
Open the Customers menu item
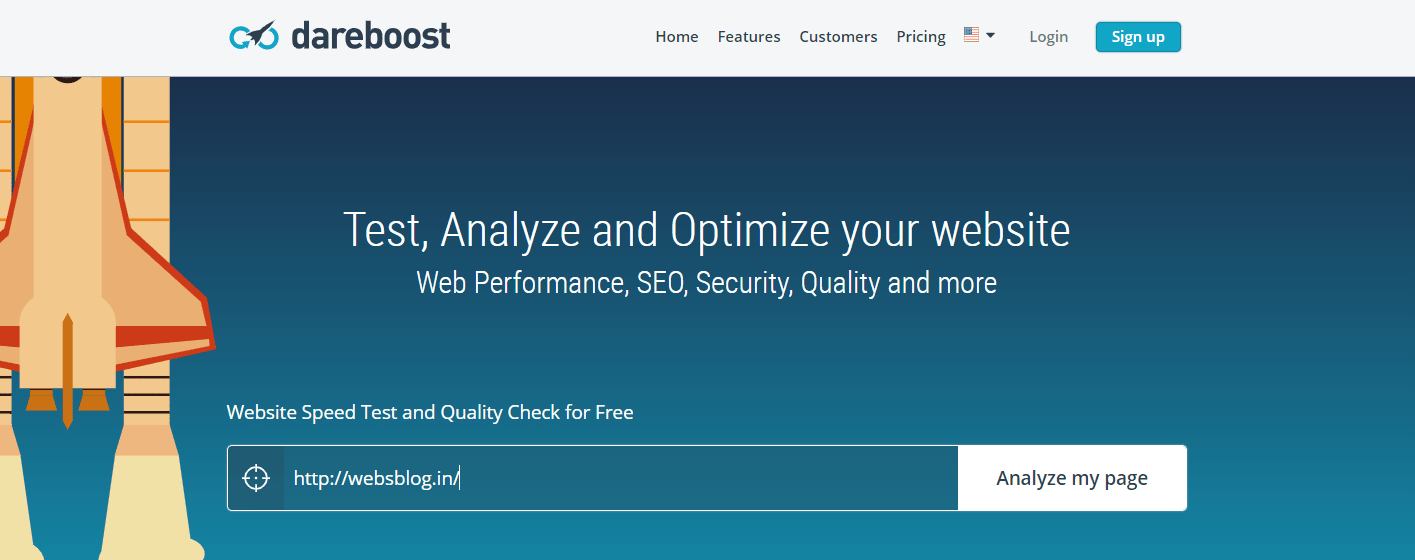(838, 37)
